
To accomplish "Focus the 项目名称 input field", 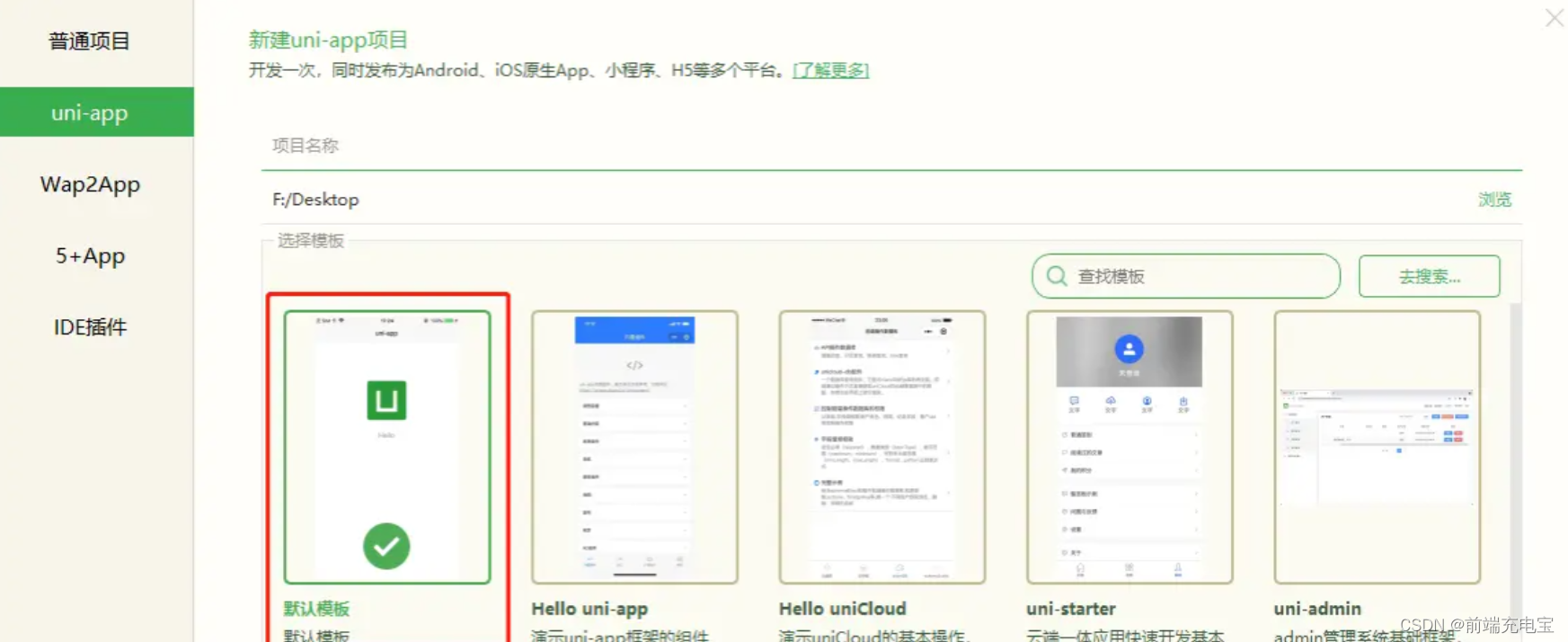I will (891, 146).
